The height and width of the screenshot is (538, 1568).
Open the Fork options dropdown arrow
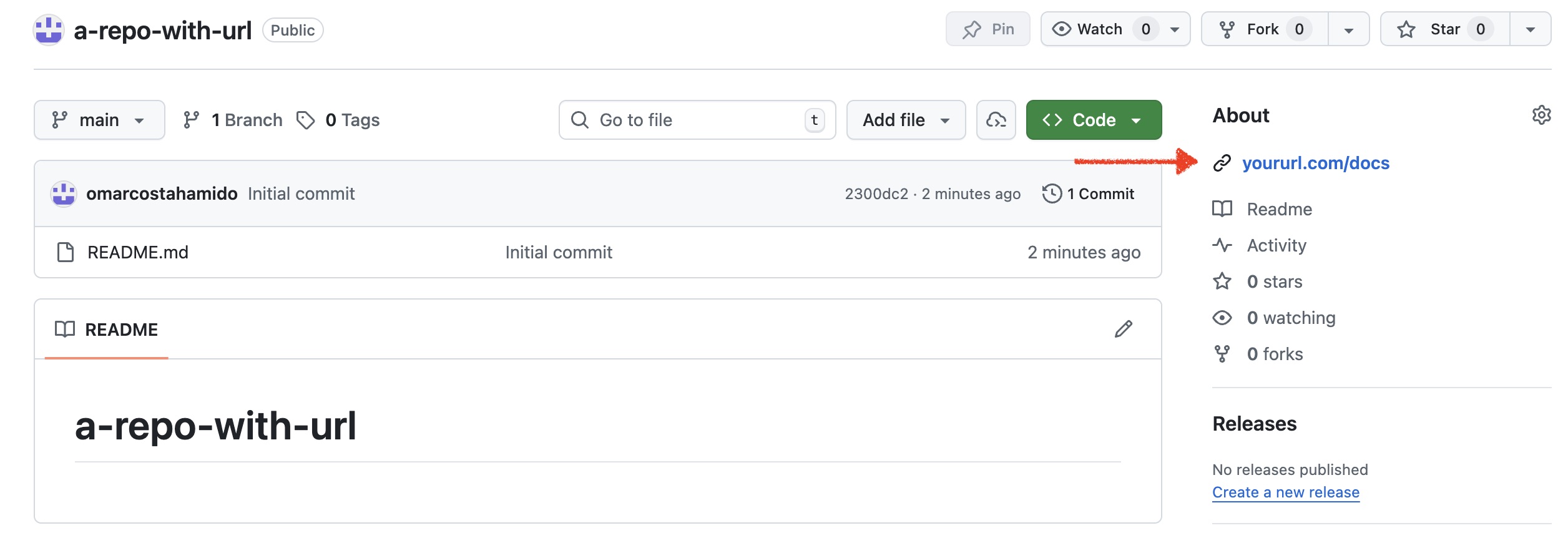pyautogui.click(x=1348, y=29)
